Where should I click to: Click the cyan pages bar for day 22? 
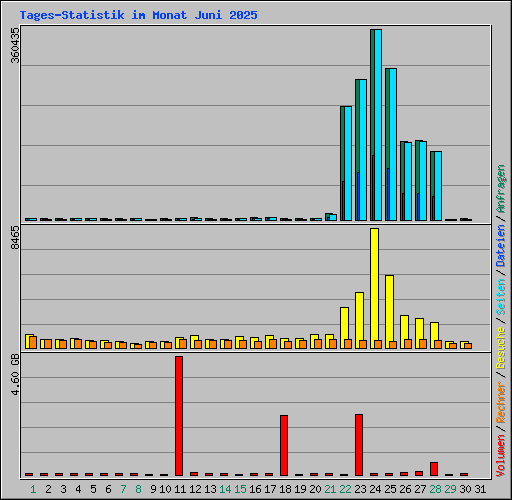[x=348, y=163]
